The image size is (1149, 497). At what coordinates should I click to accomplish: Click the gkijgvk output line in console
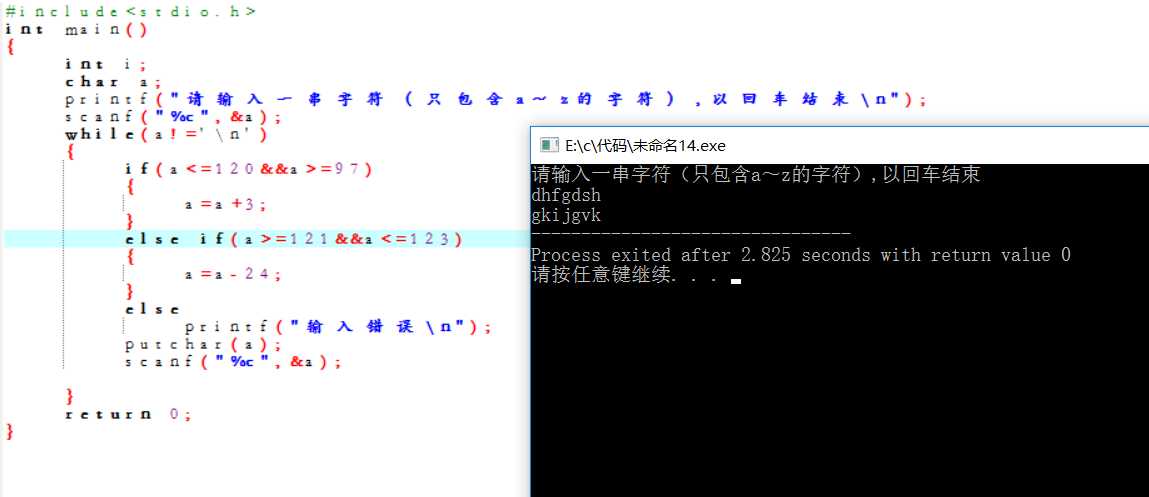click(x=566, y=216)
